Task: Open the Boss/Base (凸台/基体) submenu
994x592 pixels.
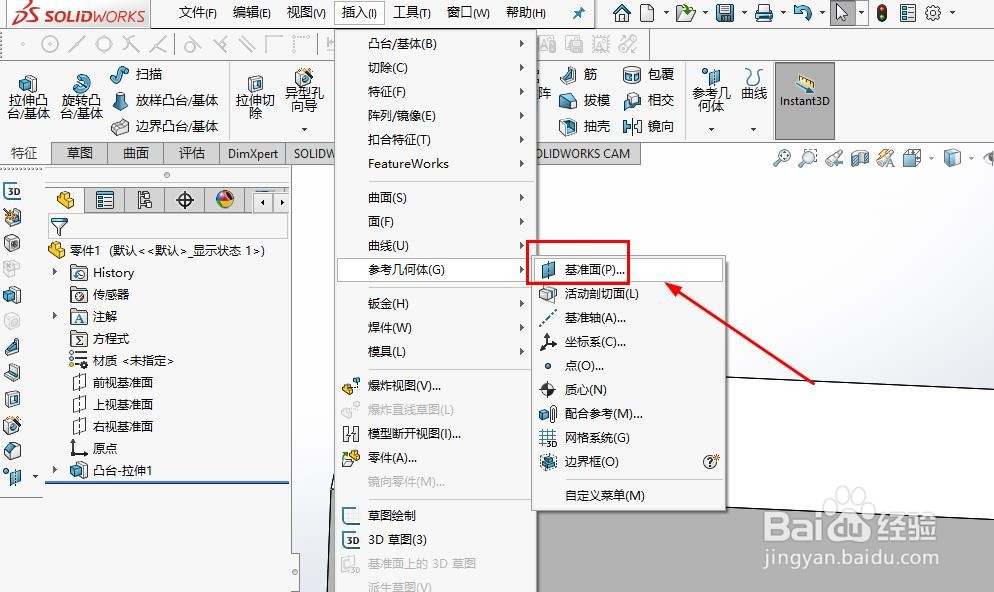Action: (x=436, y=44)
